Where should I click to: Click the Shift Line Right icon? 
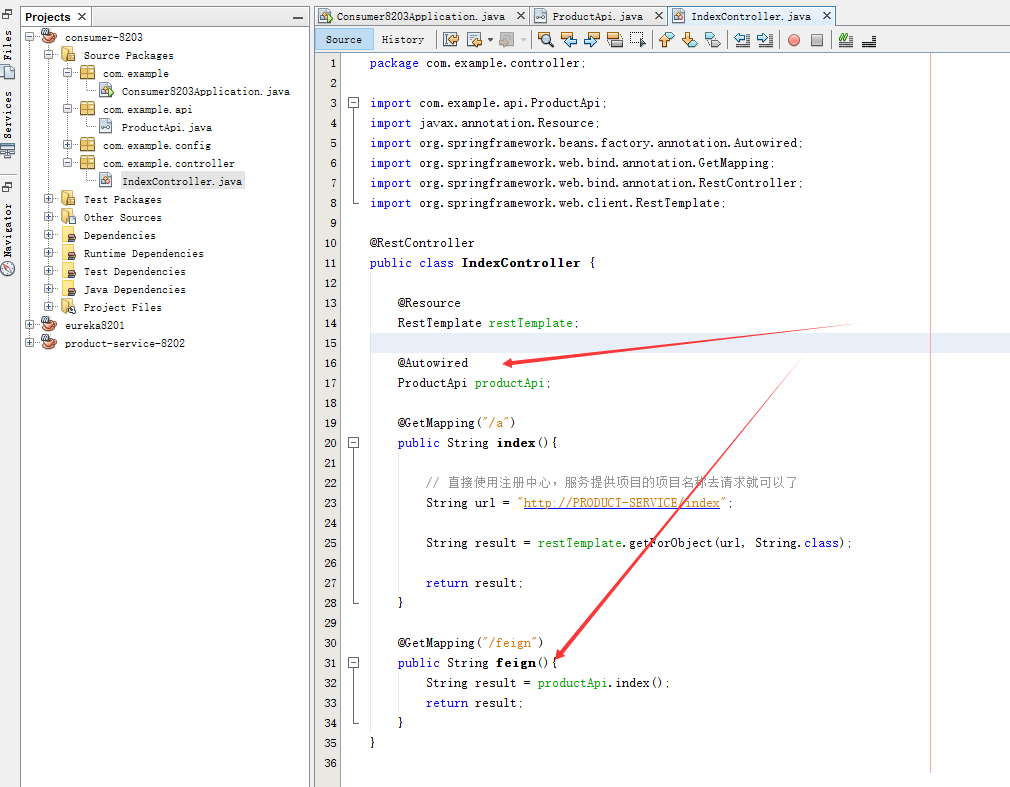[x=765, y=40]
